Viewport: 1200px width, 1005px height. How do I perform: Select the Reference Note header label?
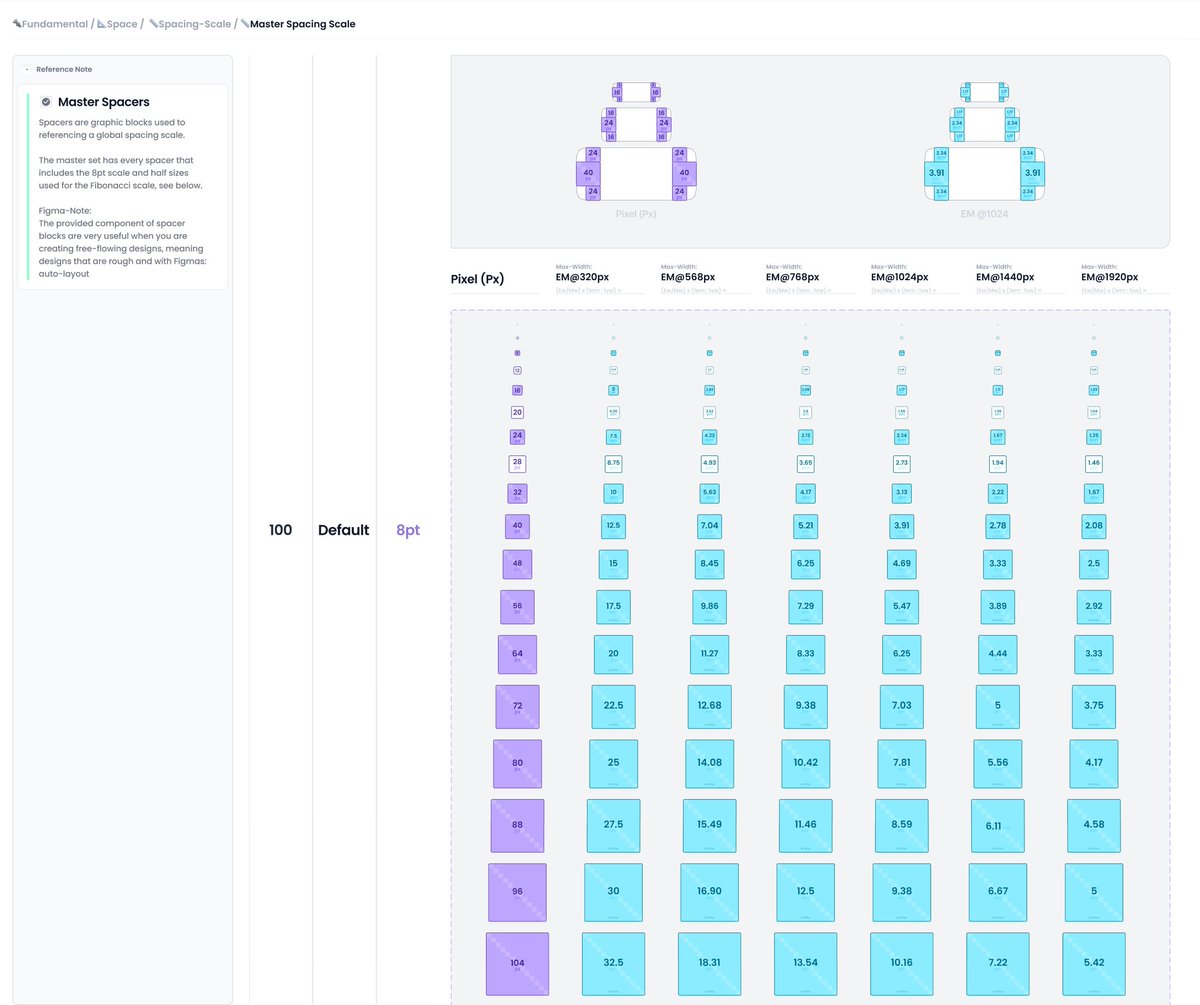pos(64,69)
